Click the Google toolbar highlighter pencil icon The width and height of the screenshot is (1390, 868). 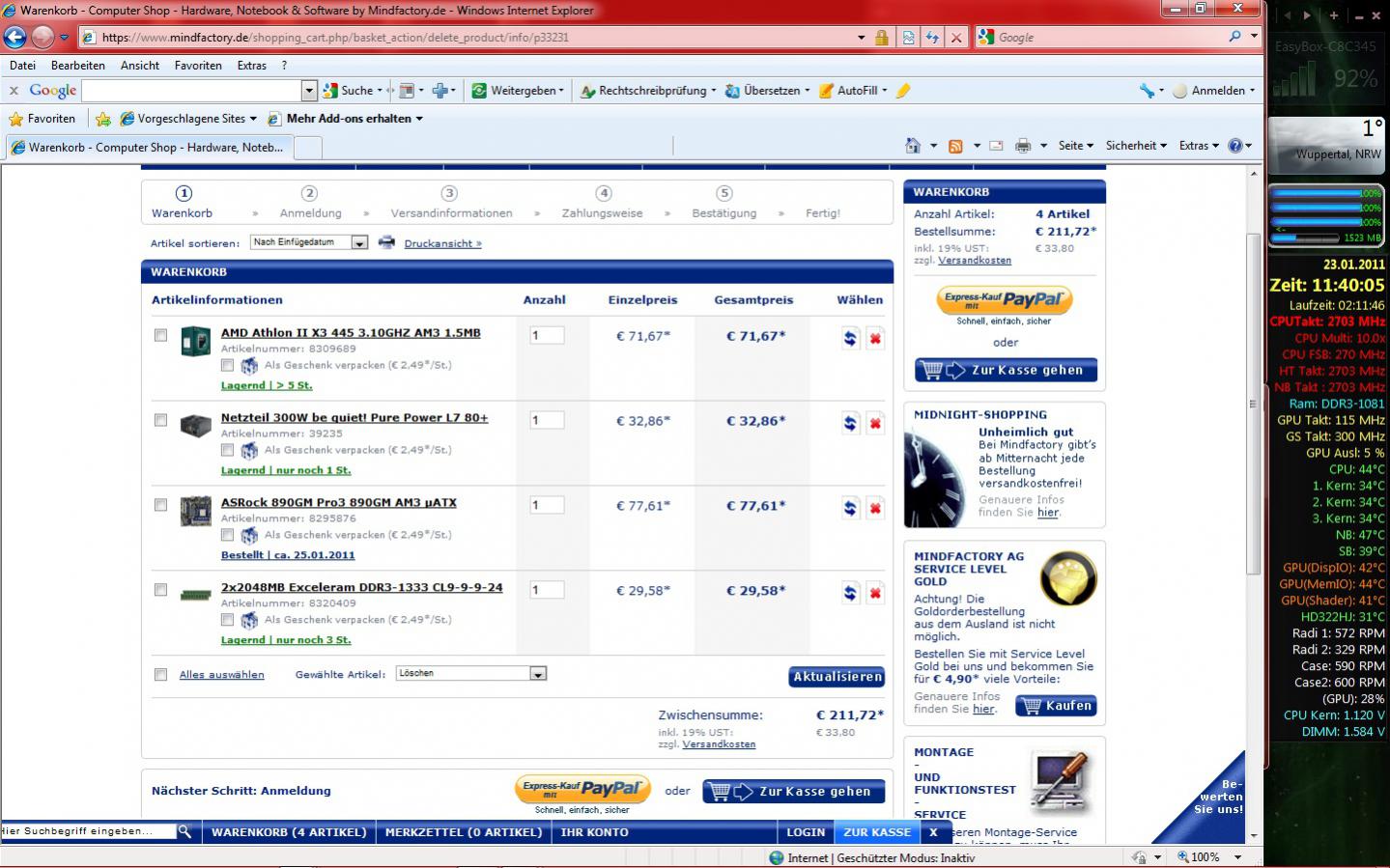[x=903, y=91]
